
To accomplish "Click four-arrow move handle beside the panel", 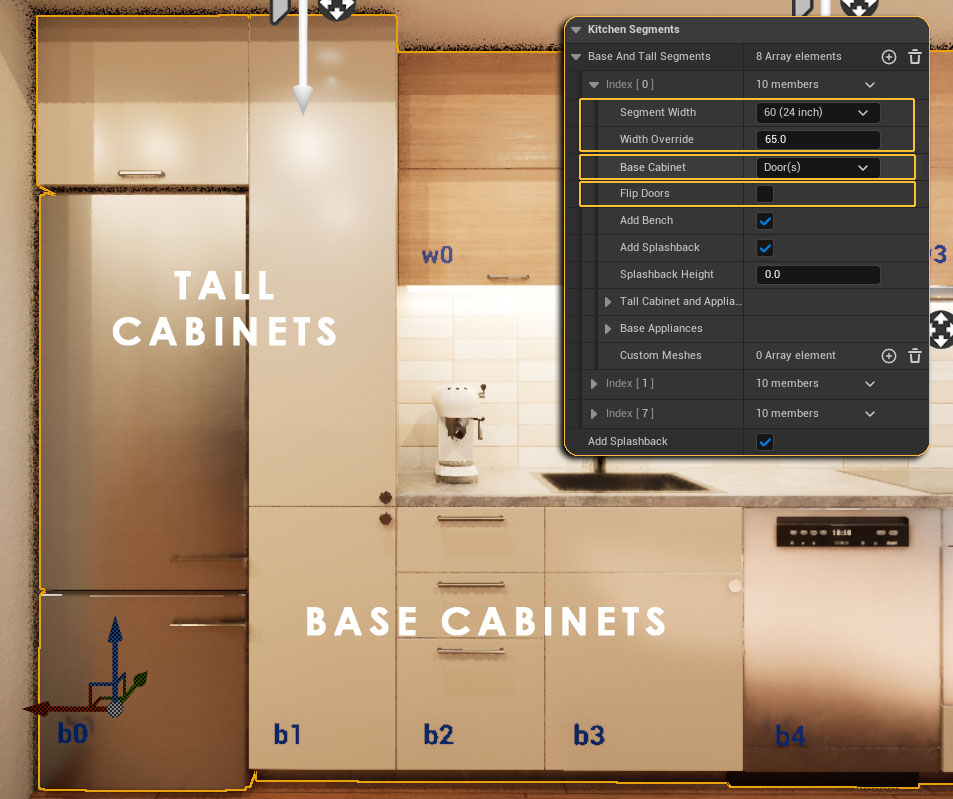I will pyautogui.click(x=941, y=328).
